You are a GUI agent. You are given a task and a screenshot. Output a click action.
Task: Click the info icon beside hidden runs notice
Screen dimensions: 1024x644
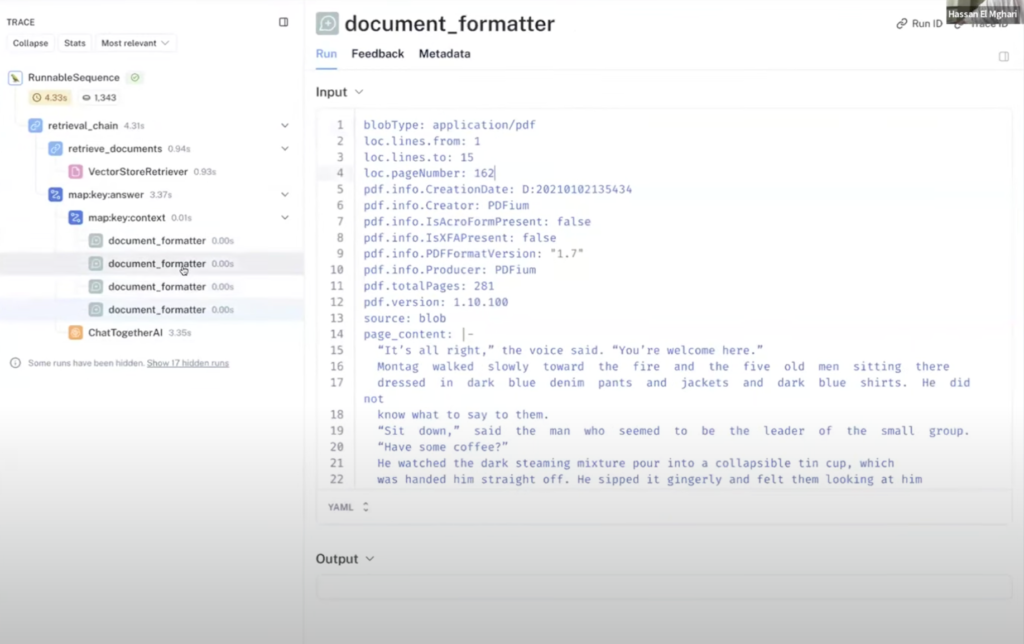15,363
